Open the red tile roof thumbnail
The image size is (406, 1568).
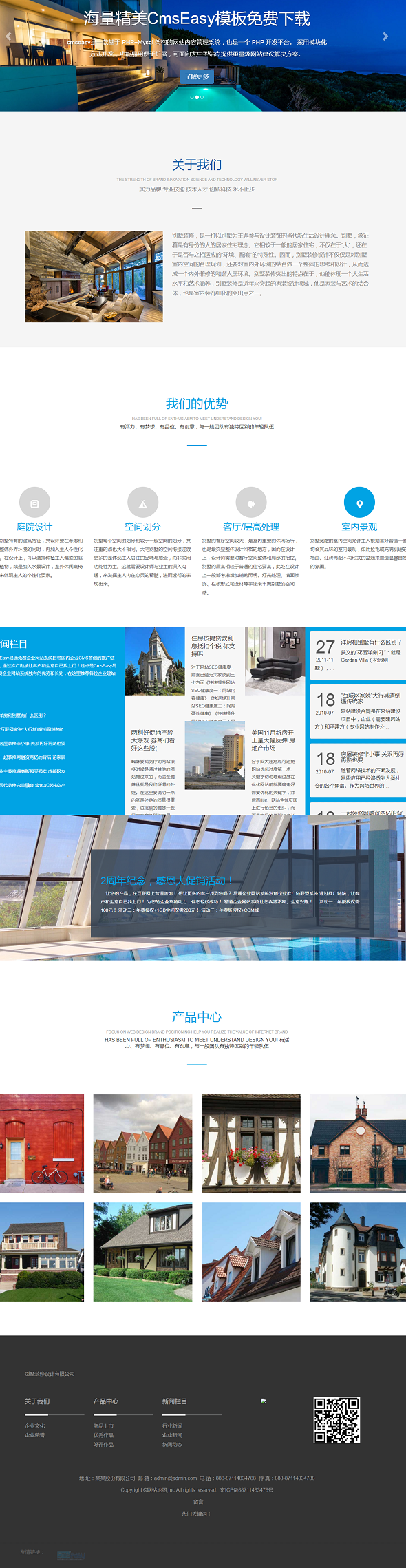[251, 1252]
